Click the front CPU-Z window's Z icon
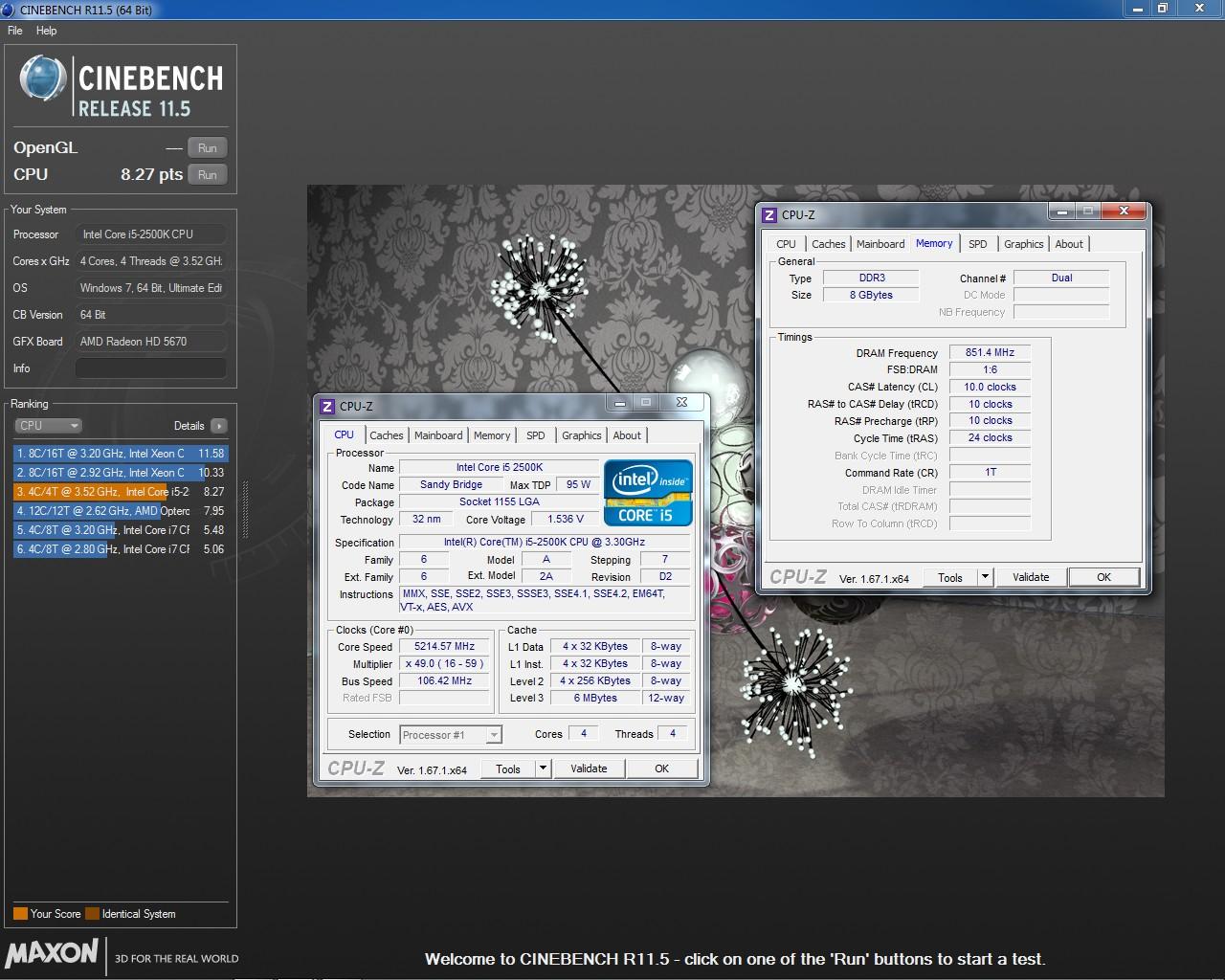This screenshot has height=980, width=1225. [327, 406]
